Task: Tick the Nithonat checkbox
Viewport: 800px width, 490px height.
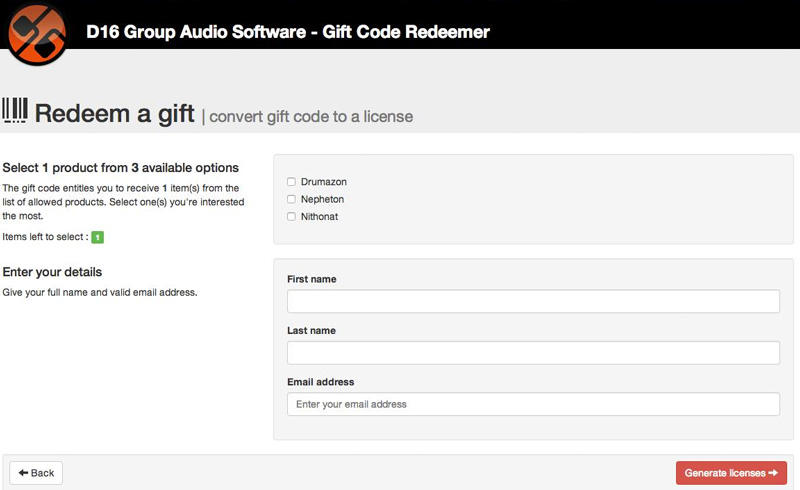Action: 291,216
